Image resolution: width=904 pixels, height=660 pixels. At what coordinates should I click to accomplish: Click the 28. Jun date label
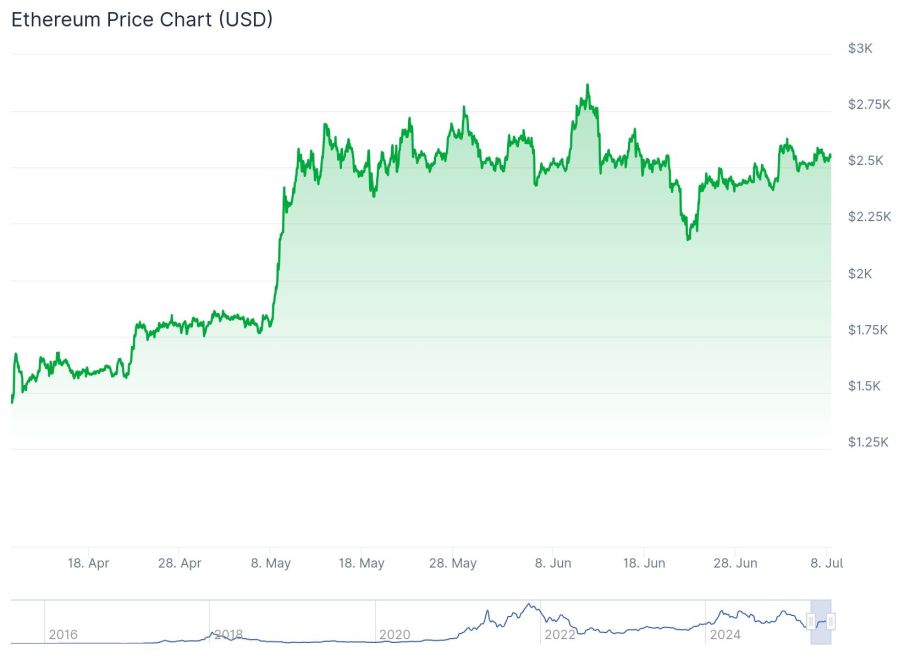point(734,563)
